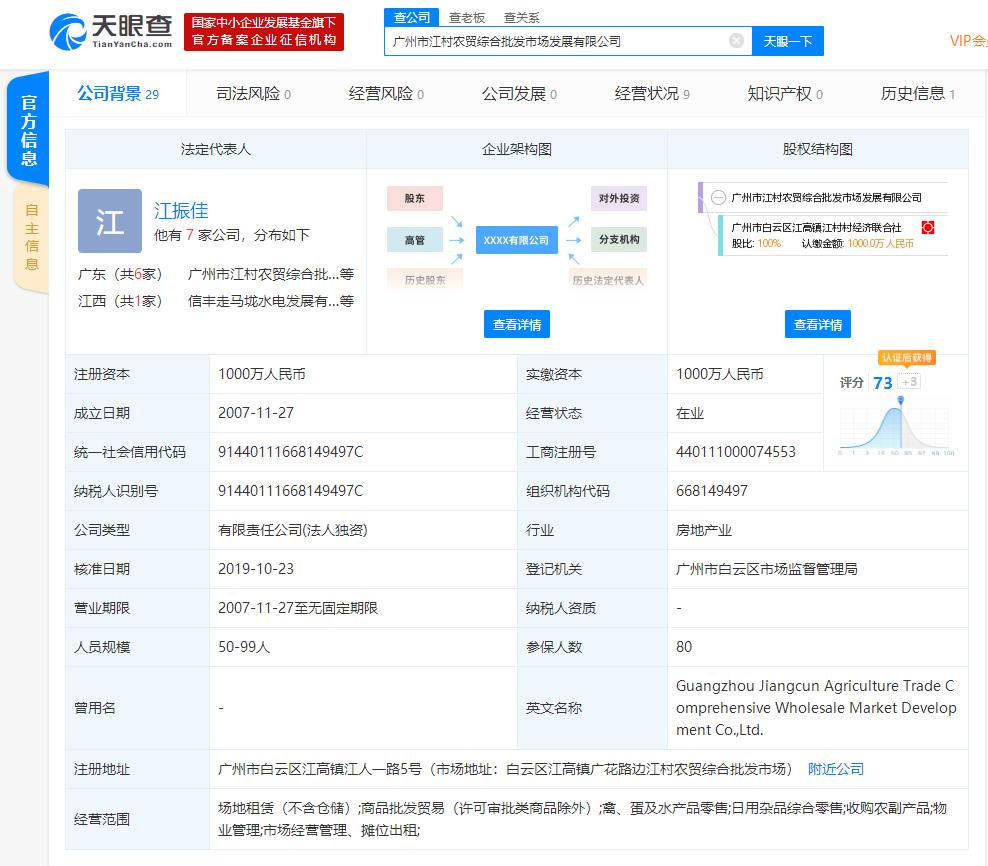Click the 注册资本 value 1000万人民币
Image resolution: width=988 pixels, height=866 pixels.
click(x=261, y=374)
